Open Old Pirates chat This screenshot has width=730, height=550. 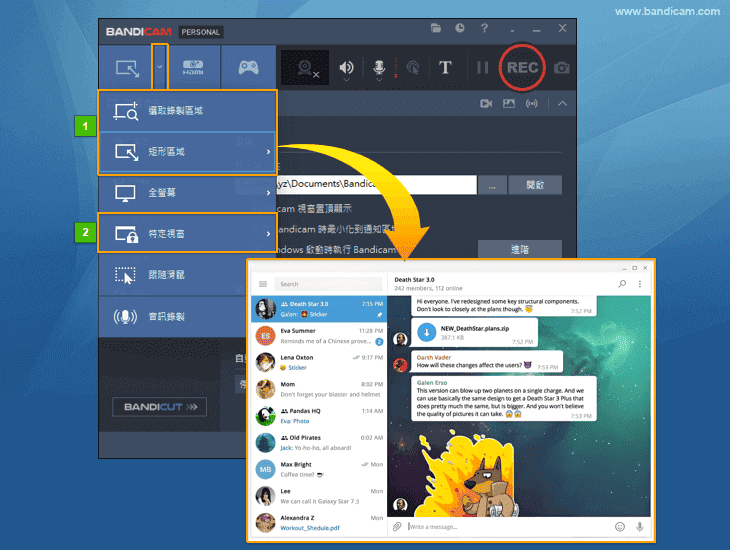pos(319,443)
